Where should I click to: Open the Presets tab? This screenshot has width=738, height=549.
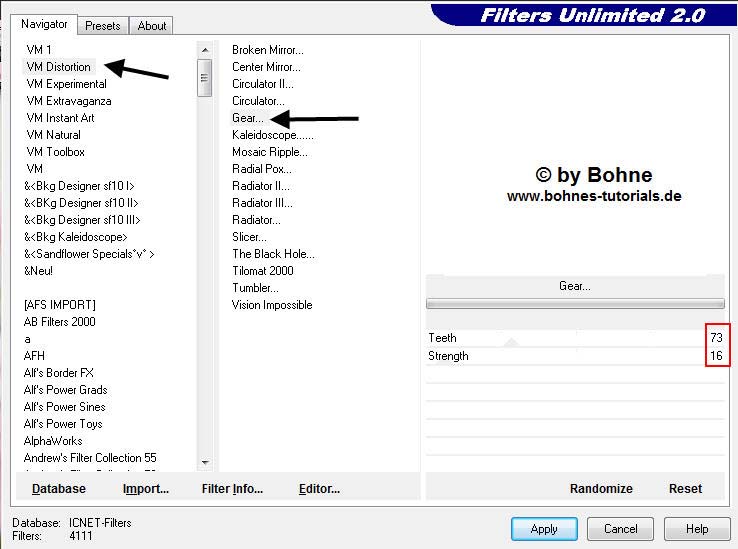[x=103, y=25]
